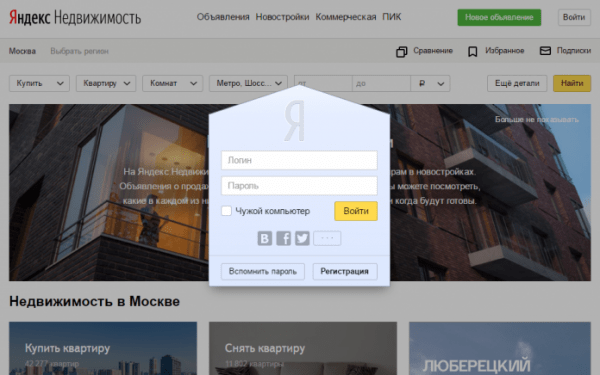
Task: Open the ПИК menu item
Action: 391,17
